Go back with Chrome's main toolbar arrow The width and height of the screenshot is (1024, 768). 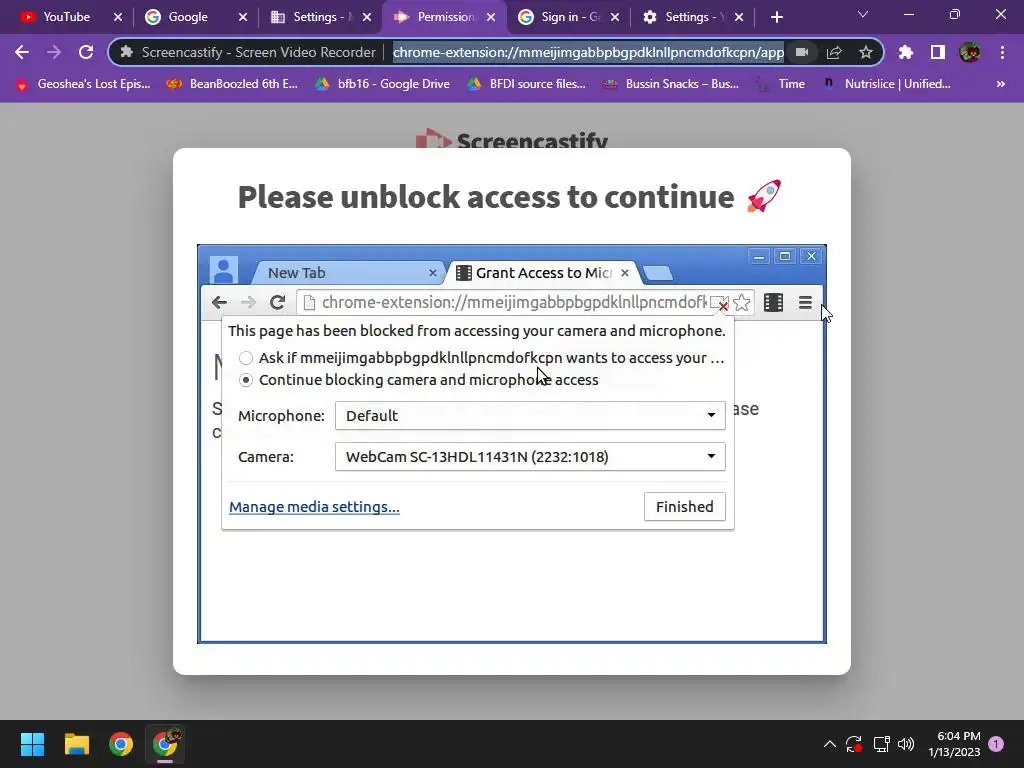(x=22, y=52)
